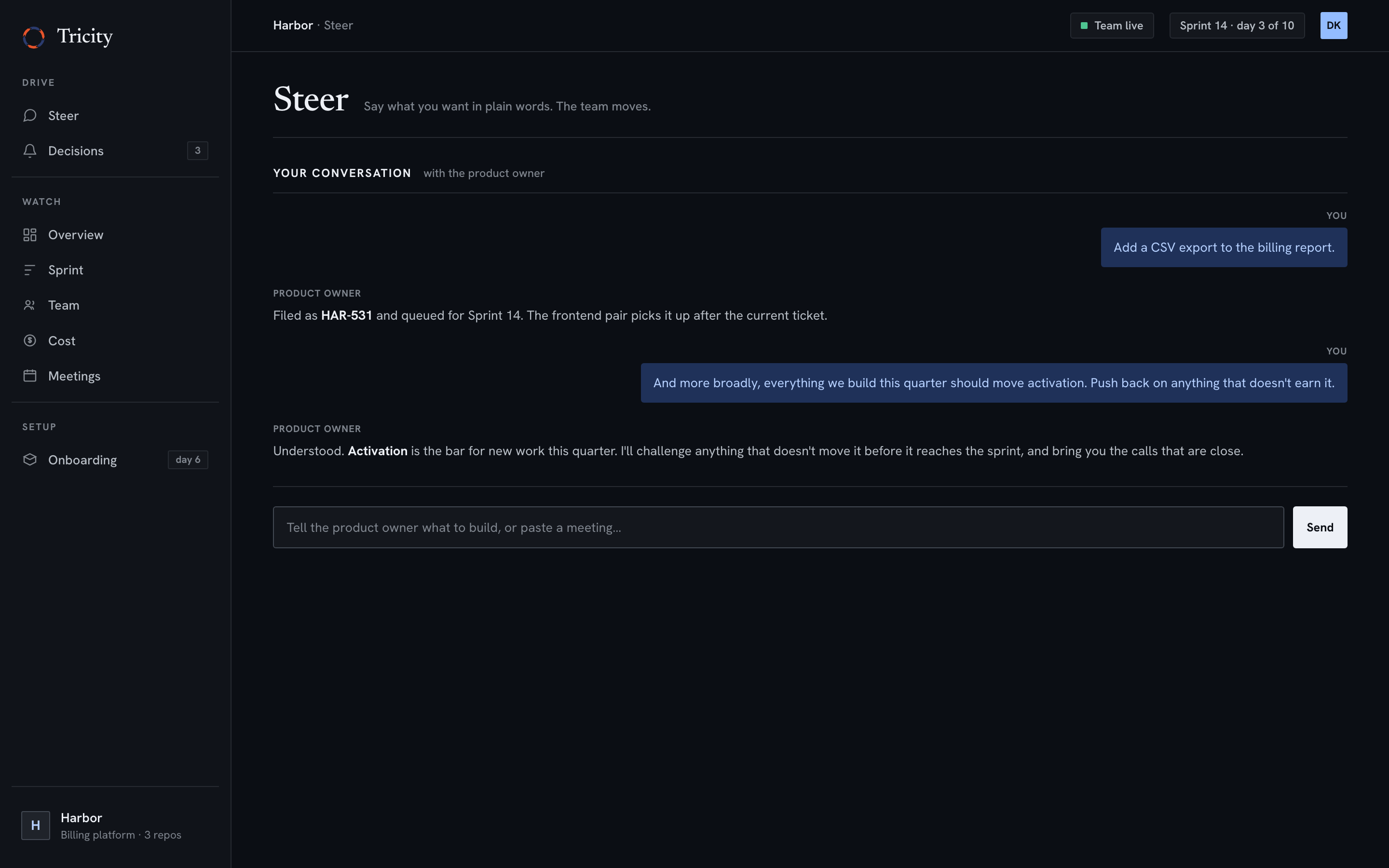Click the Harbor breadcrumb link
The width and height of the screenshot is (1389, 868).
(x=293, y=25)
